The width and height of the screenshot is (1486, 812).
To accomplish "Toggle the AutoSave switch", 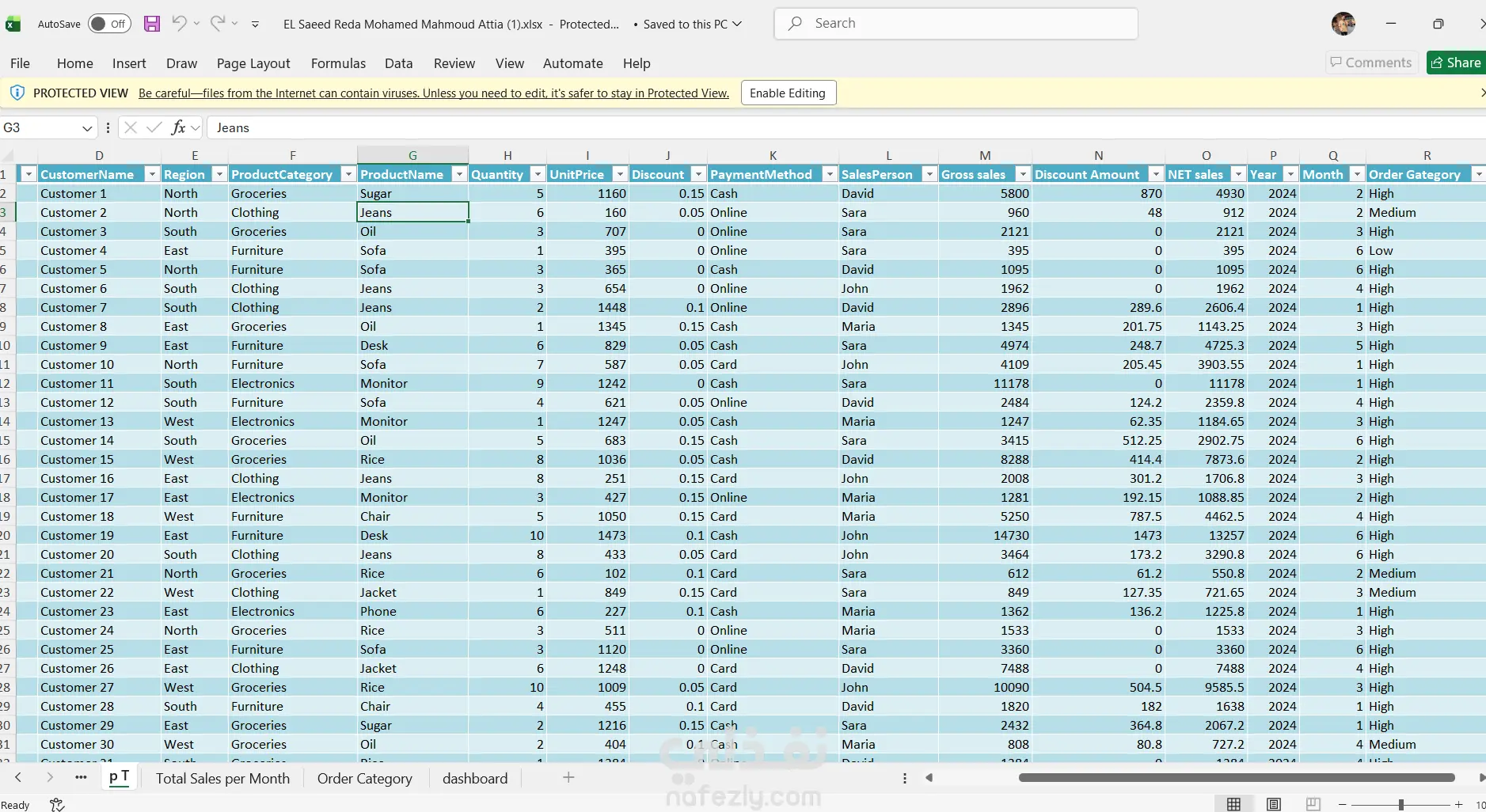I will click(109, 24).
